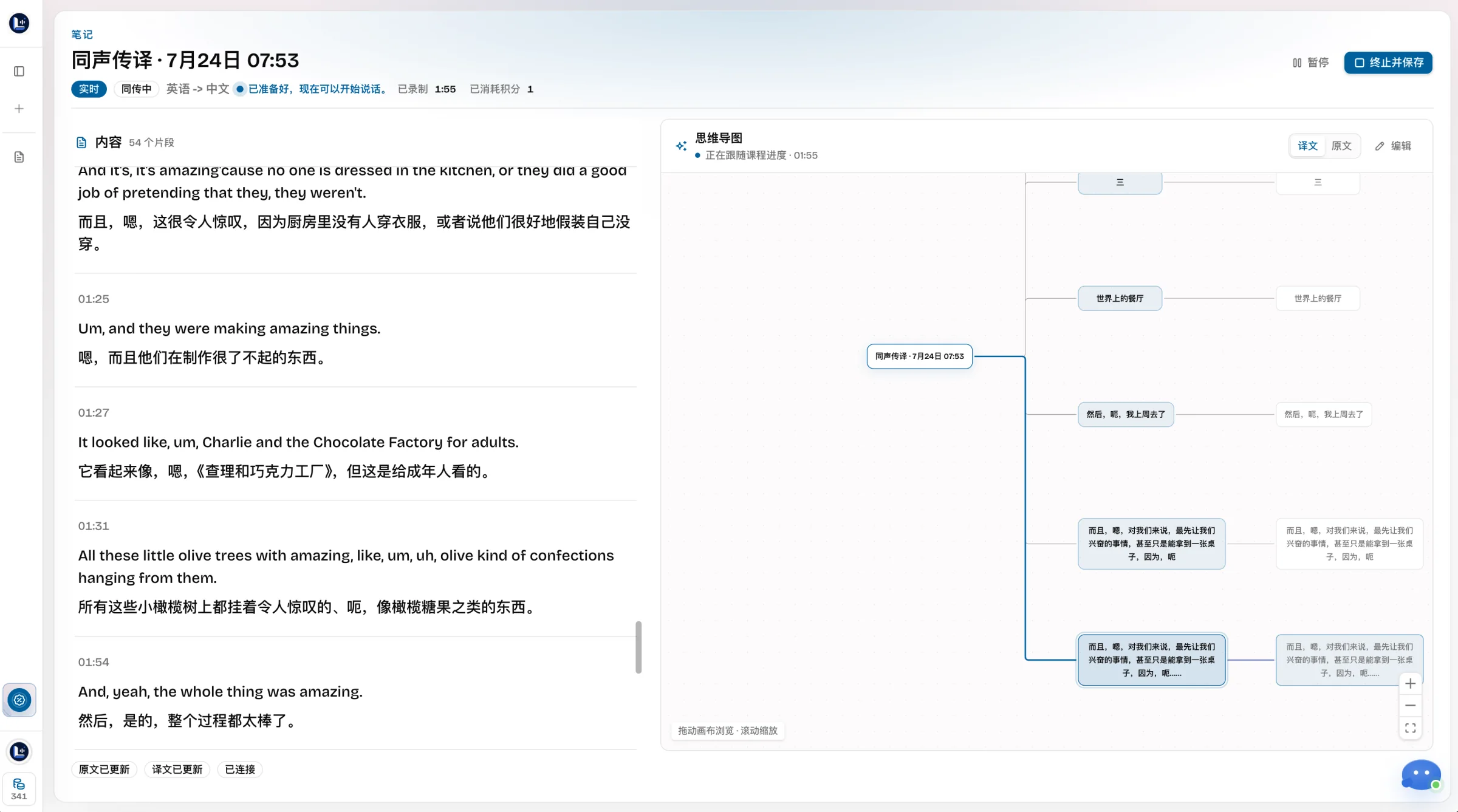Select the top faded ≡ child node

click(1318, 182)
